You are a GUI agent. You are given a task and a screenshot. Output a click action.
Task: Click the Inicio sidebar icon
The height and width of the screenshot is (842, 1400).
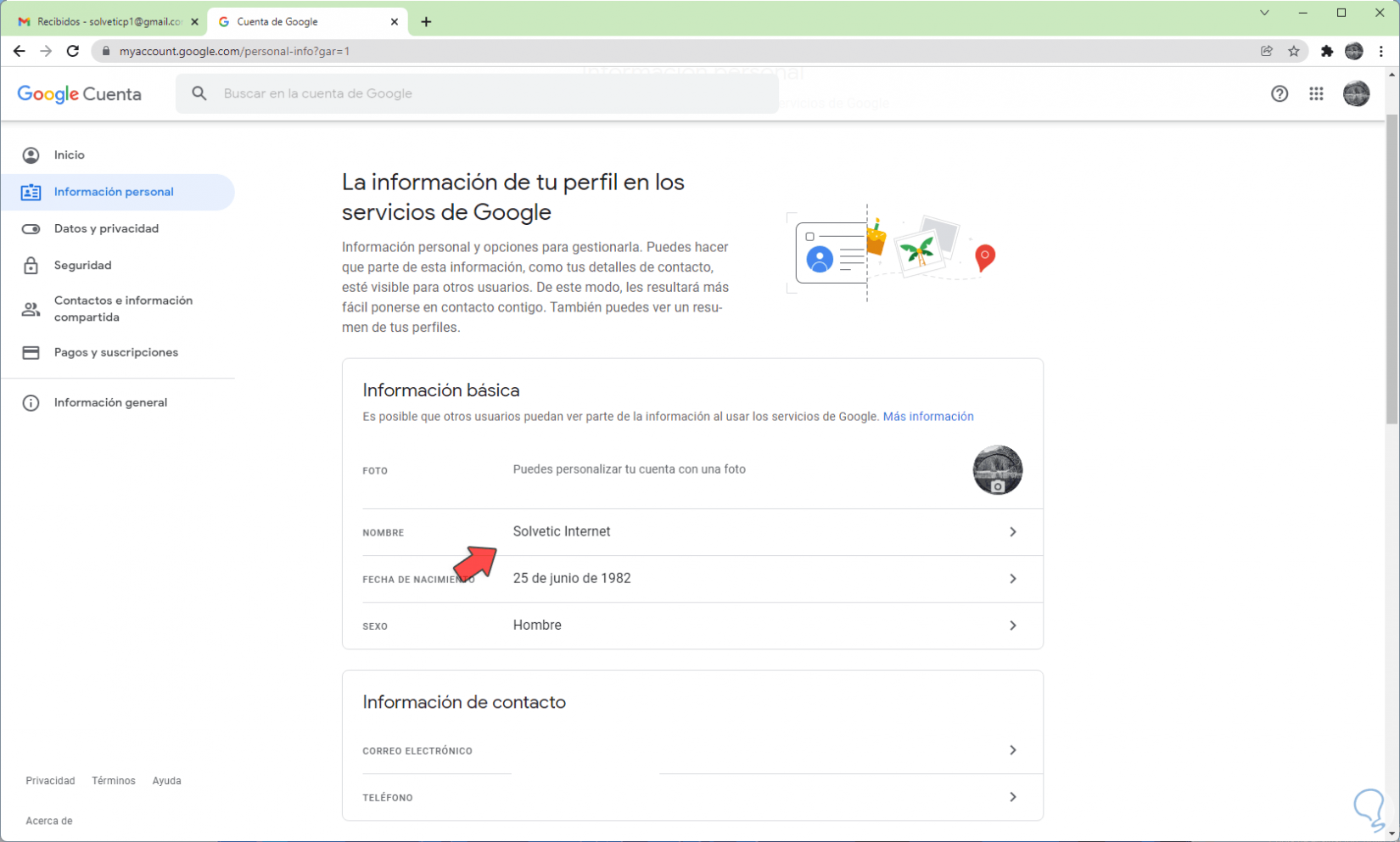coord(31,155)
